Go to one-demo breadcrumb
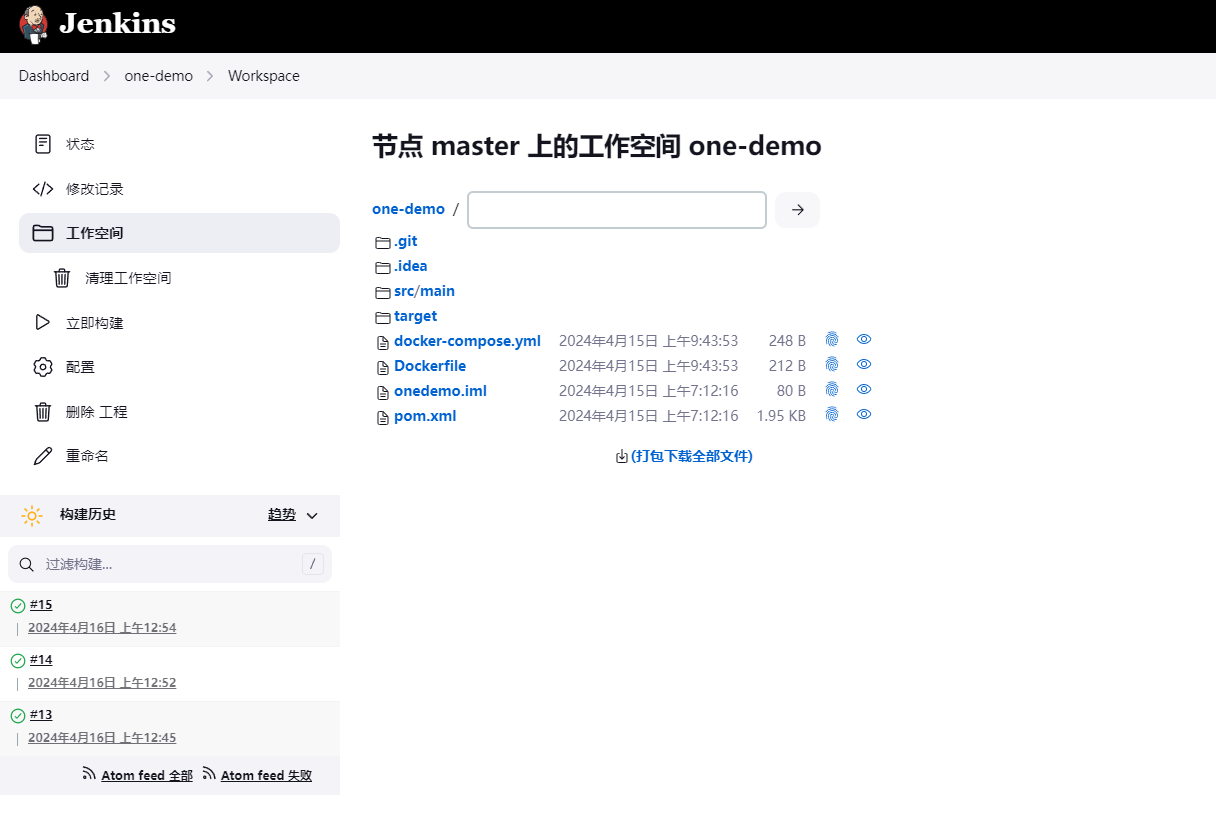 tap(159, 76)
